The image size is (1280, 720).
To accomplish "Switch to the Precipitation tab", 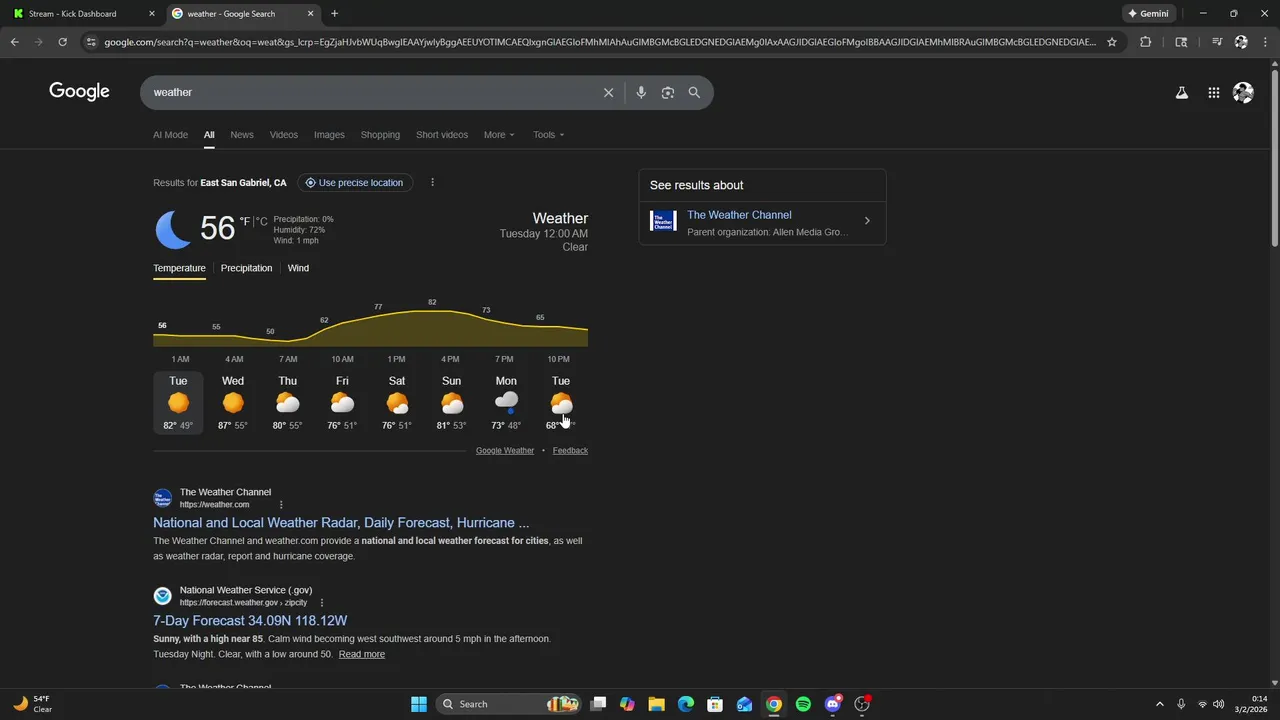I will pyautogui.click(x=246, y=268).
